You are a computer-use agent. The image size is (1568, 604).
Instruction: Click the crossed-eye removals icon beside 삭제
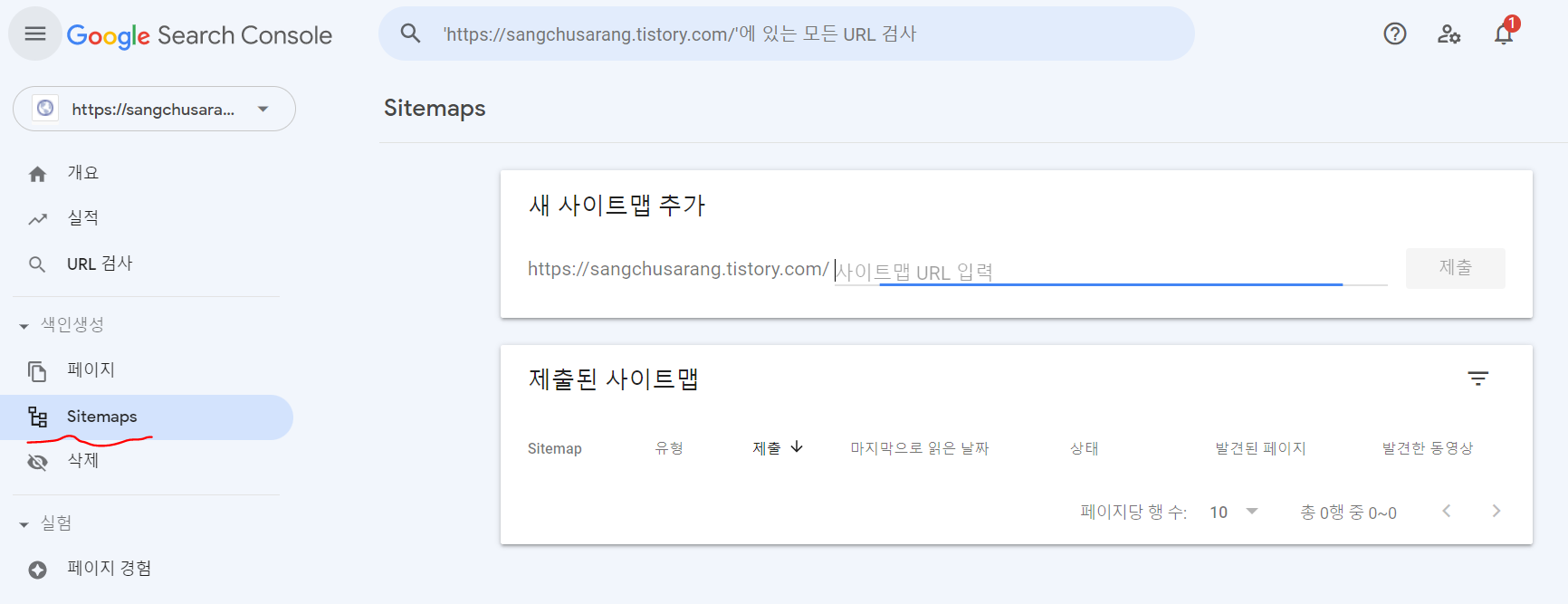pos(37,462)
